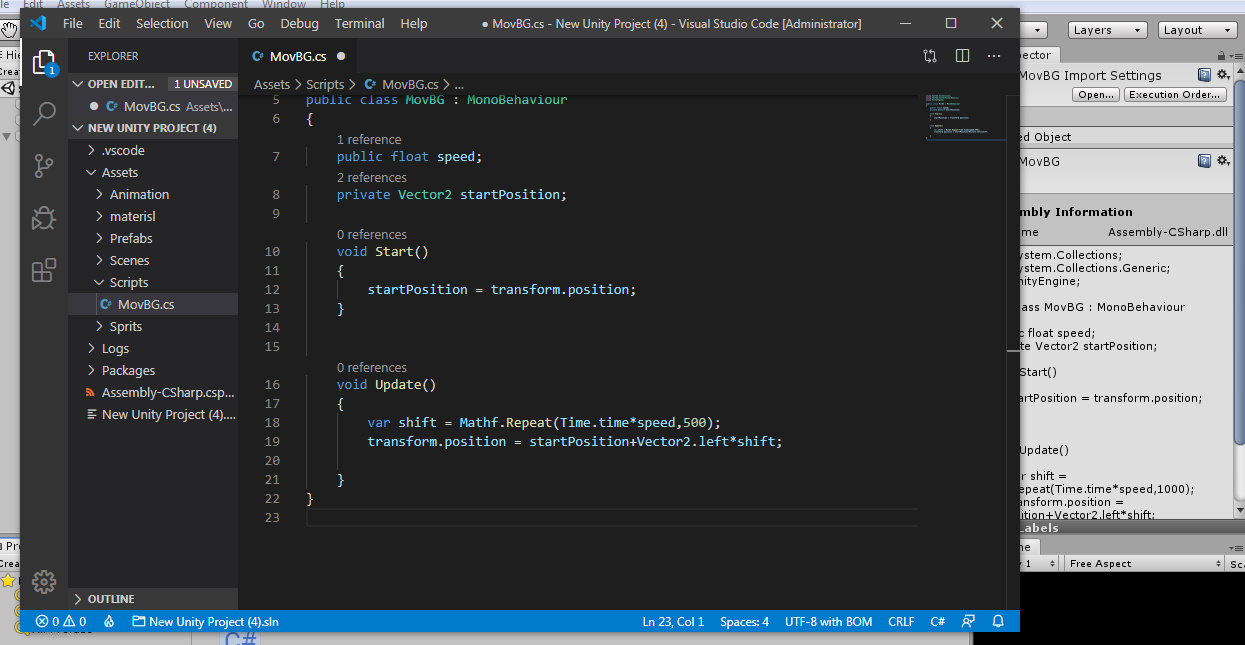Click Execution Order... button in Unity
This screenshot has width=1245, height=645.
pos(1175,95)
